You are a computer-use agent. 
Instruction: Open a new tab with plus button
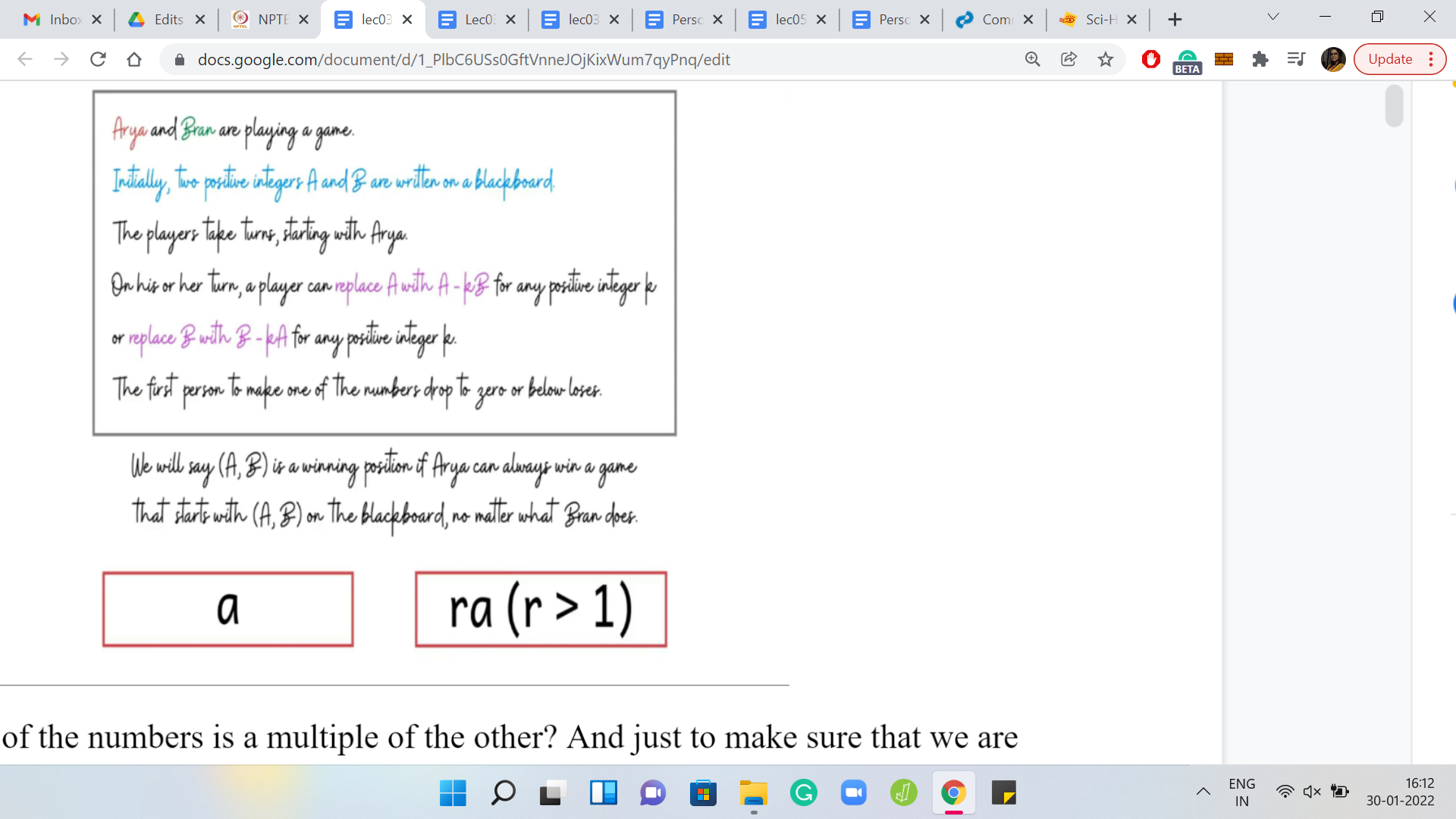pyautogui.click(x=1175, y=20)
